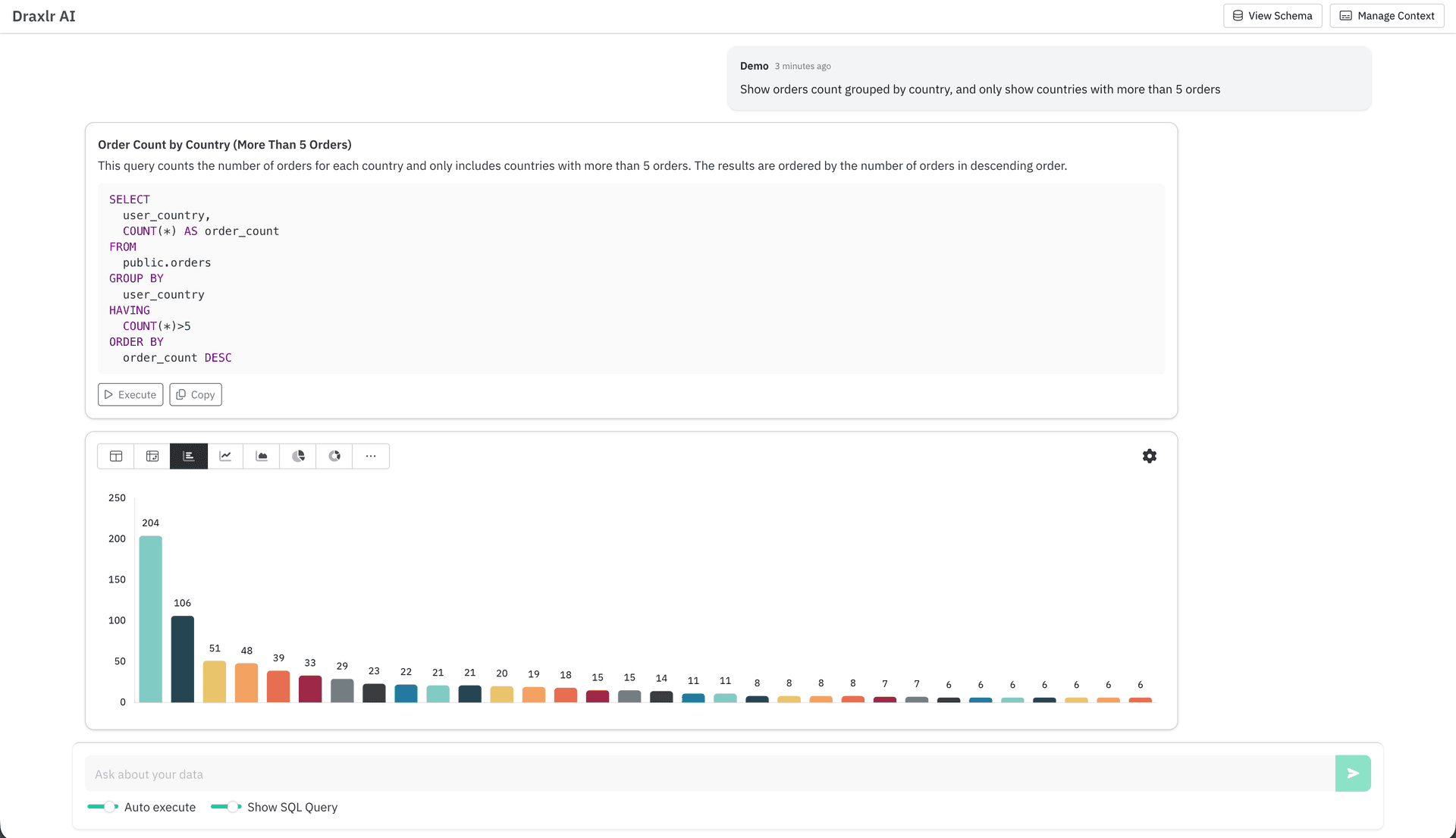Focus the Ask about your data field
Screen dimensions: 1456x838
pyautogui.click(x=709, y=774)
